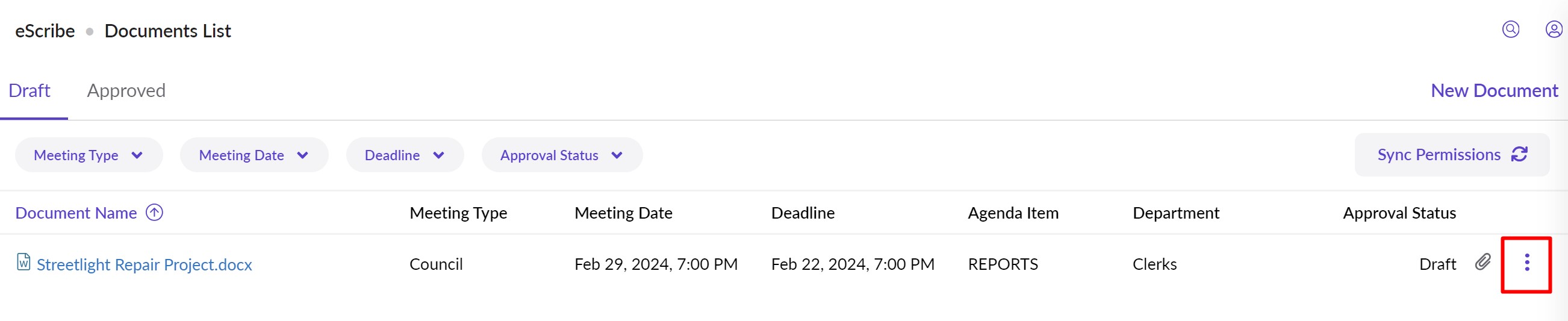The image size is (1568, 321).
Task: Click the ascending sort arrow icon
Action: click(x=155, y=213)
